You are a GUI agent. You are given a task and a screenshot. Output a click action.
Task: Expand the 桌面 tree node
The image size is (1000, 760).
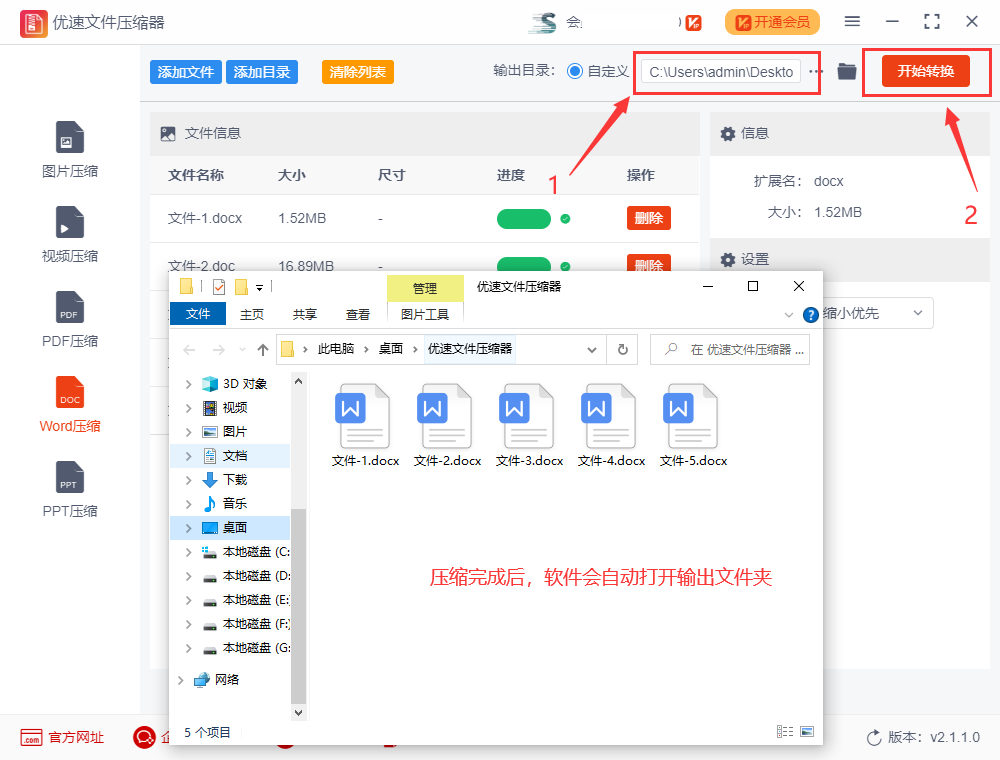188,528
